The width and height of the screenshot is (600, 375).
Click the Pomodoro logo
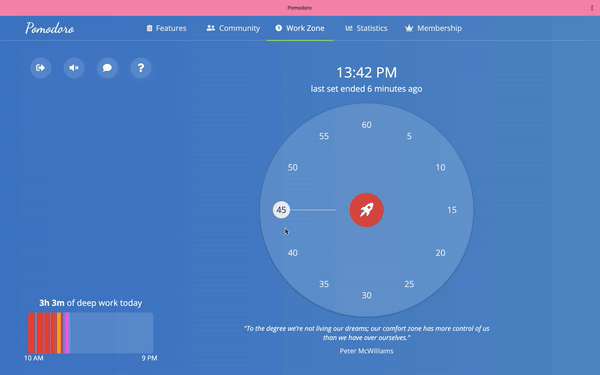point(50,28)
